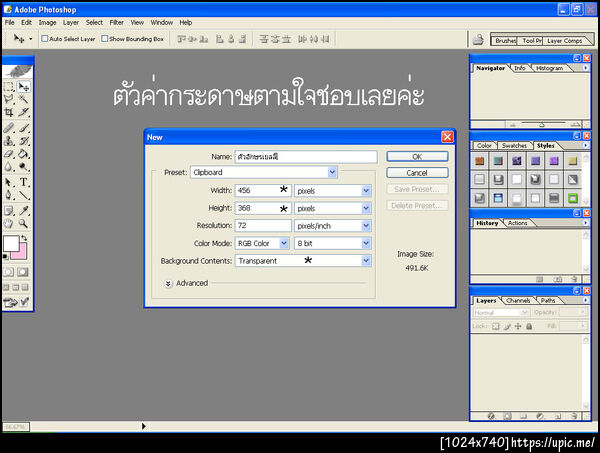Select the Crop tool
The width and height of the screenshot is (600, 453).
9,112
